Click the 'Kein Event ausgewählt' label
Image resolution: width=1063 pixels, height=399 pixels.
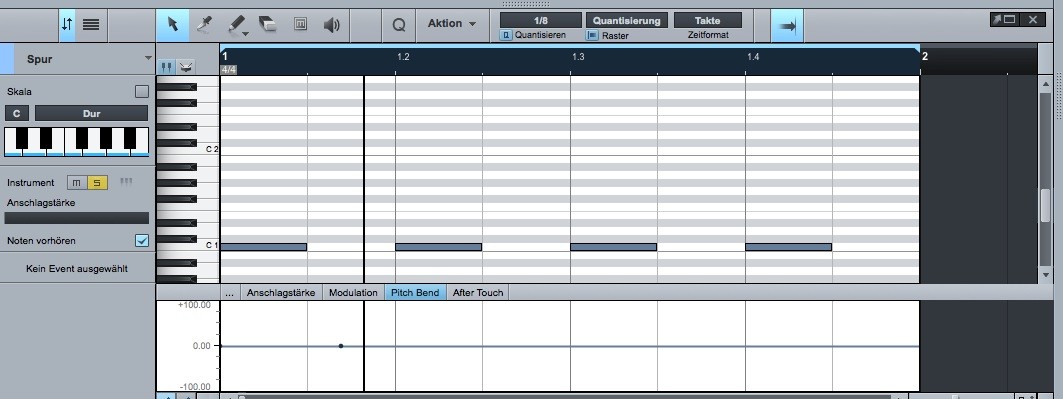click(77, 269)
